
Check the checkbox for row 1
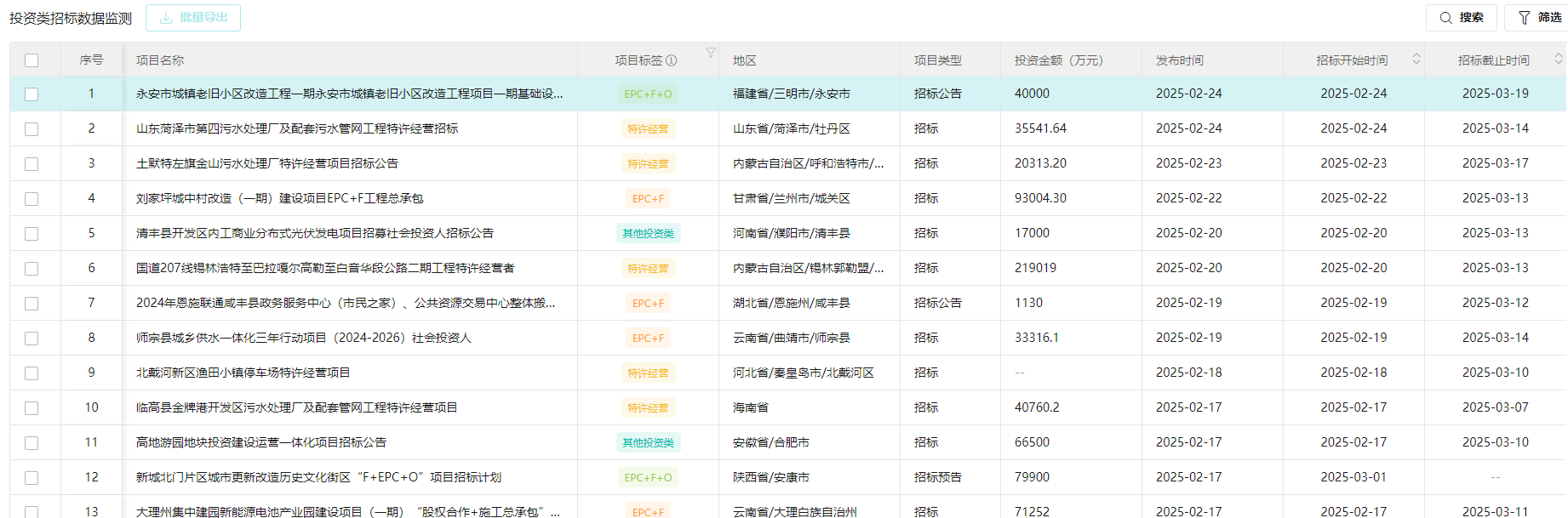[31, 94]
